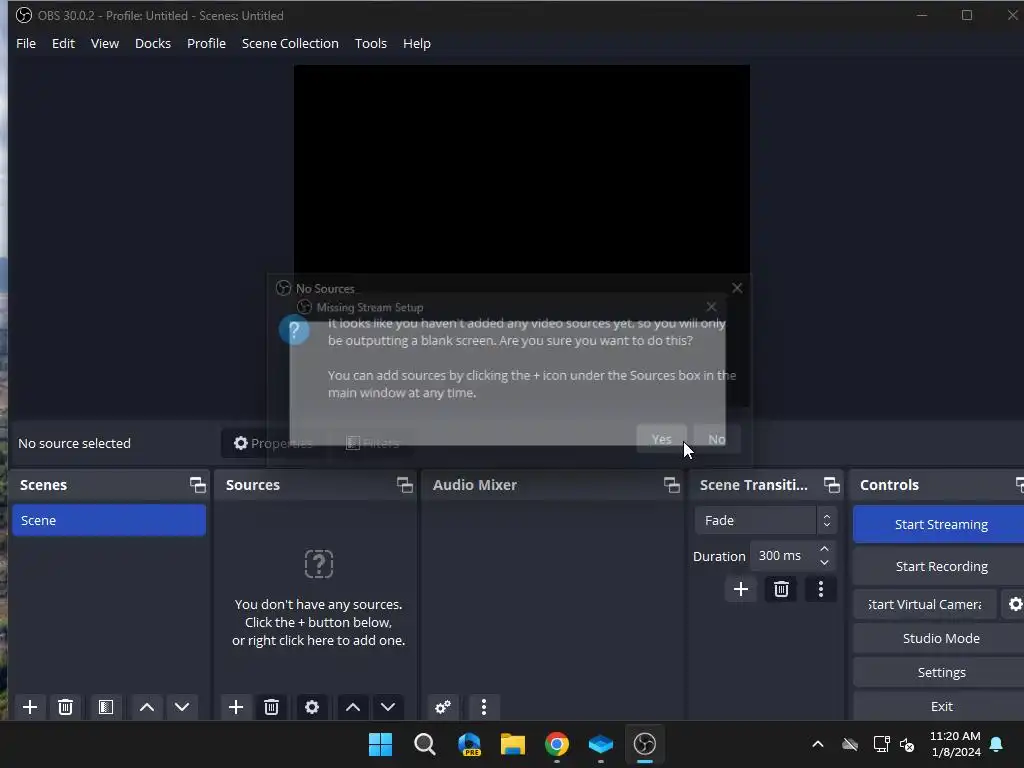Open Windows Start menu
This screenshot has width=1024, height=768.
pos(380,744)
